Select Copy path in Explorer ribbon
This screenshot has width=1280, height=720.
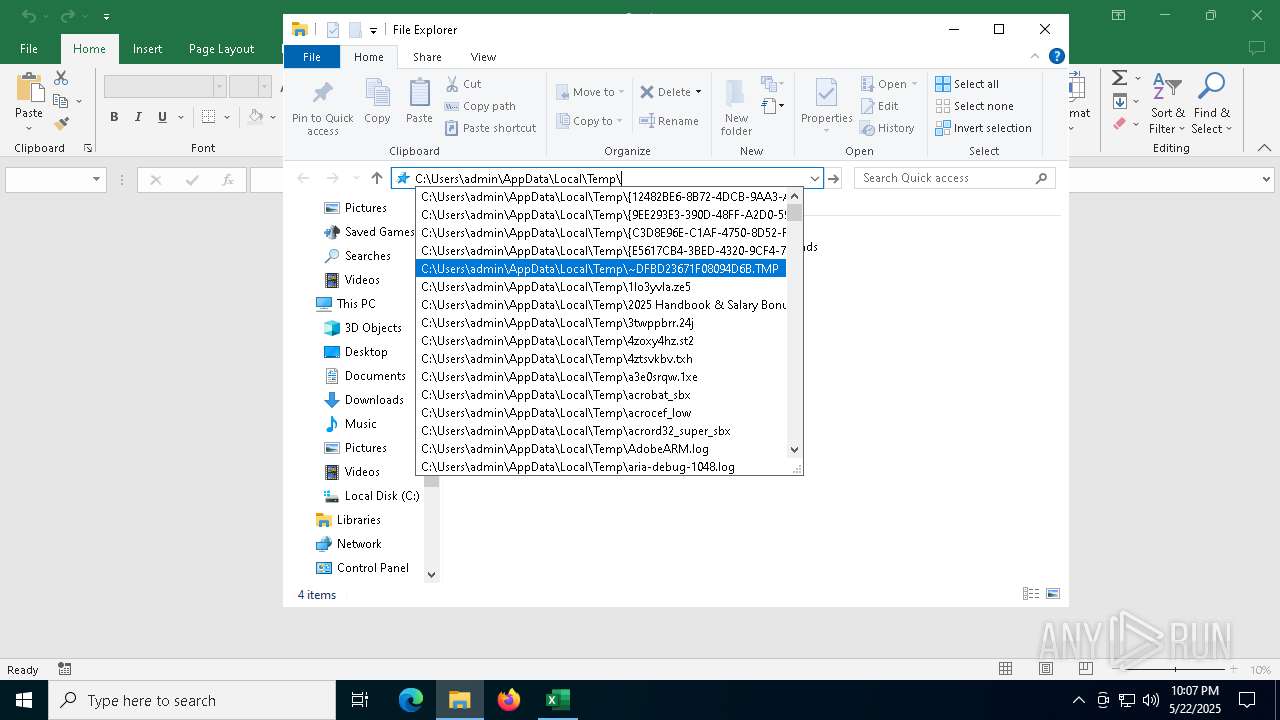(480, 106)
